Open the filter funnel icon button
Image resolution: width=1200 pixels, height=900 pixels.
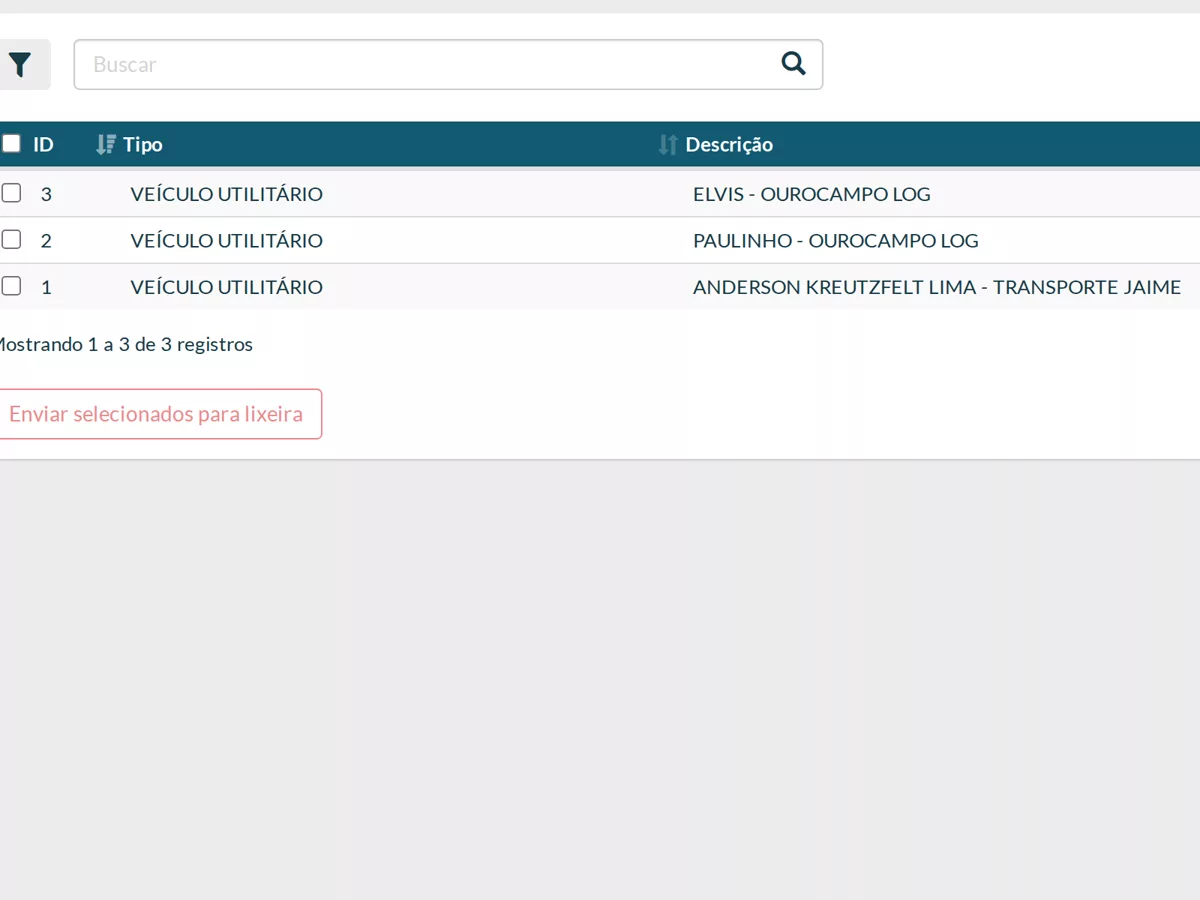tap(20, 65)
